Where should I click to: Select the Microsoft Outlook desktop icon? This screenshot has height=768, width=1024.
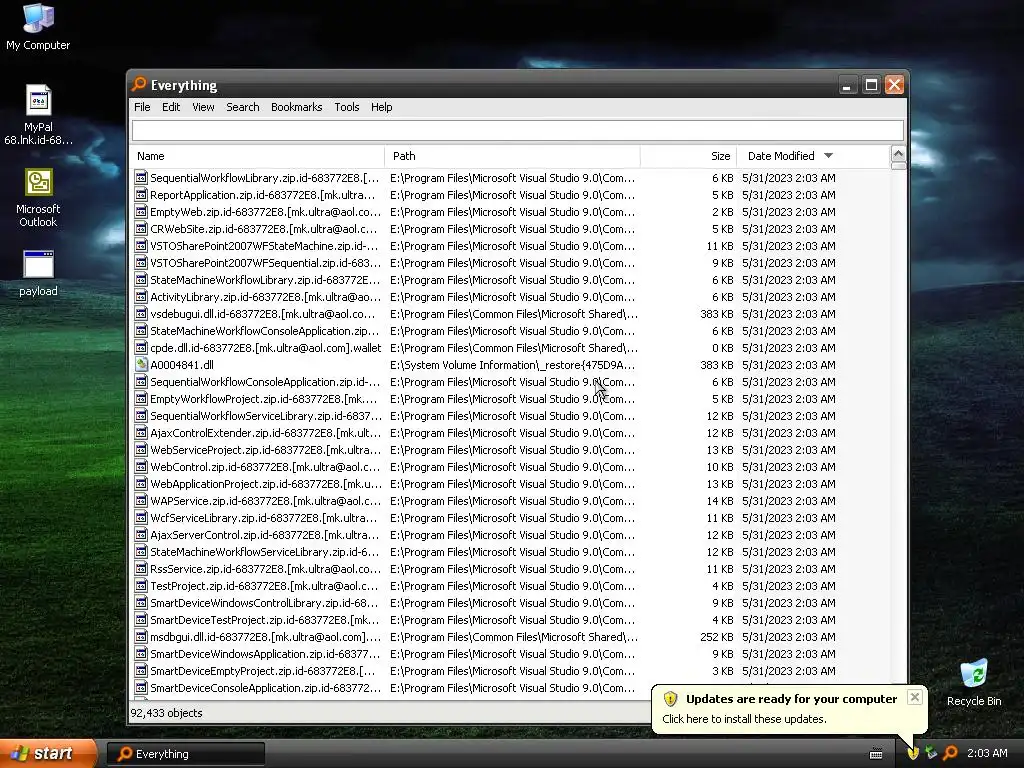38,198
